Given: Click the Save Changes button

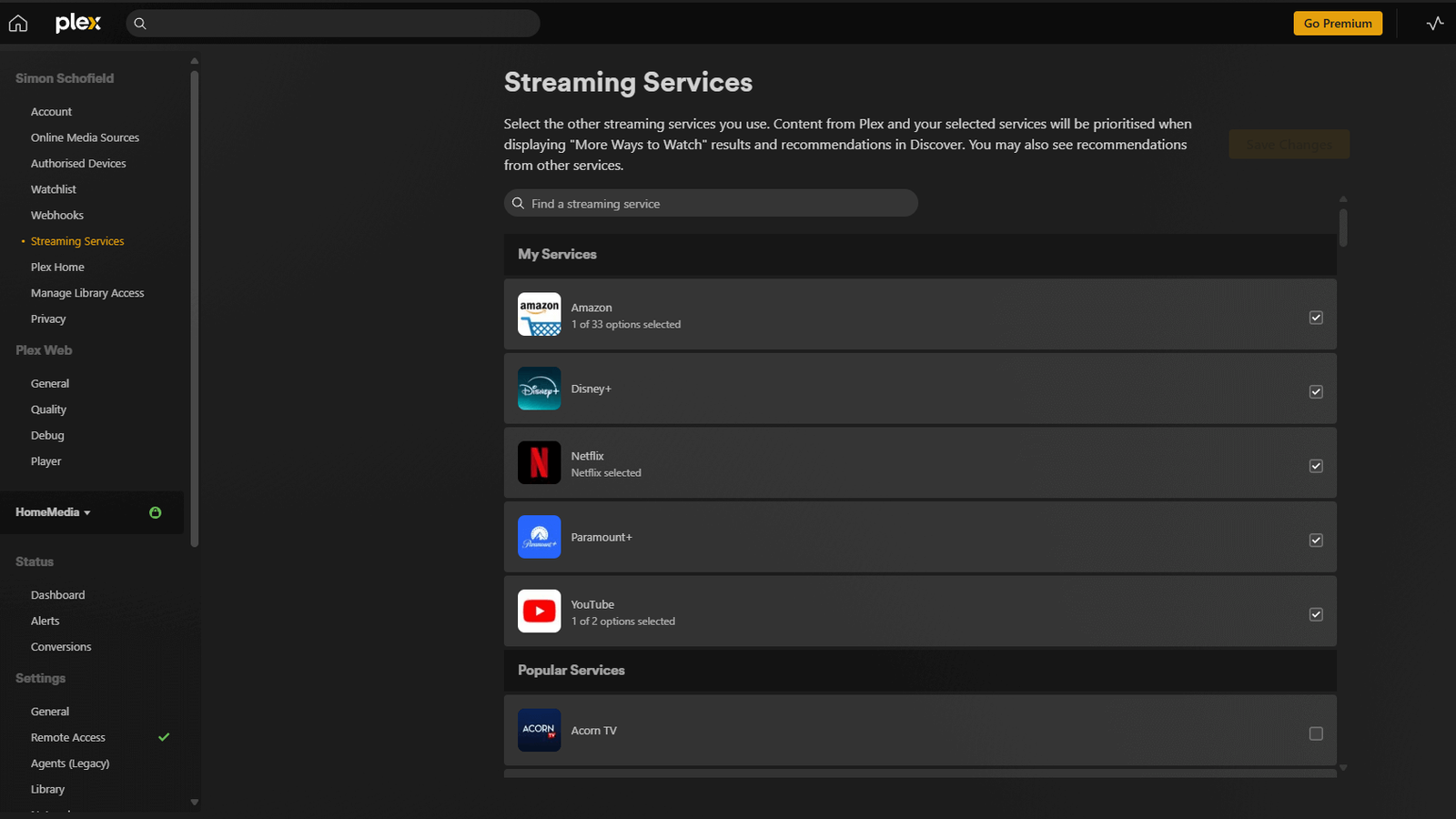Looking at the screenshot, I should (x=1289, y=145).
